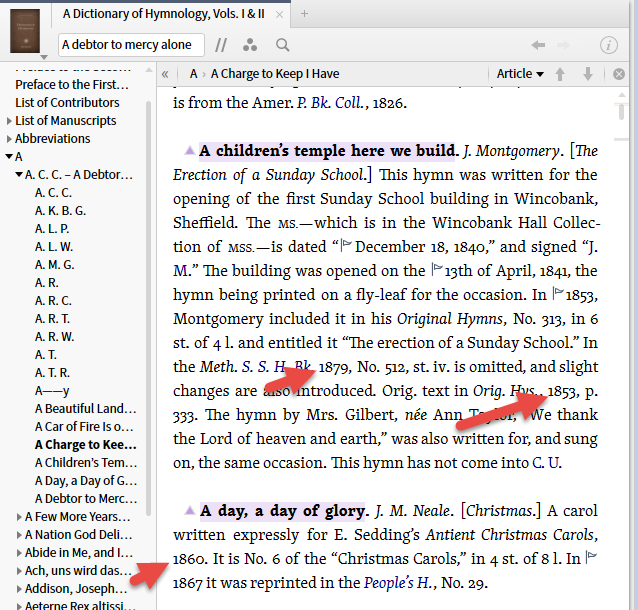Screen dimensions: 638x610
Task: Select A. K. B. G. in contents
Action: pyautogui.click(x=60, y=210)
